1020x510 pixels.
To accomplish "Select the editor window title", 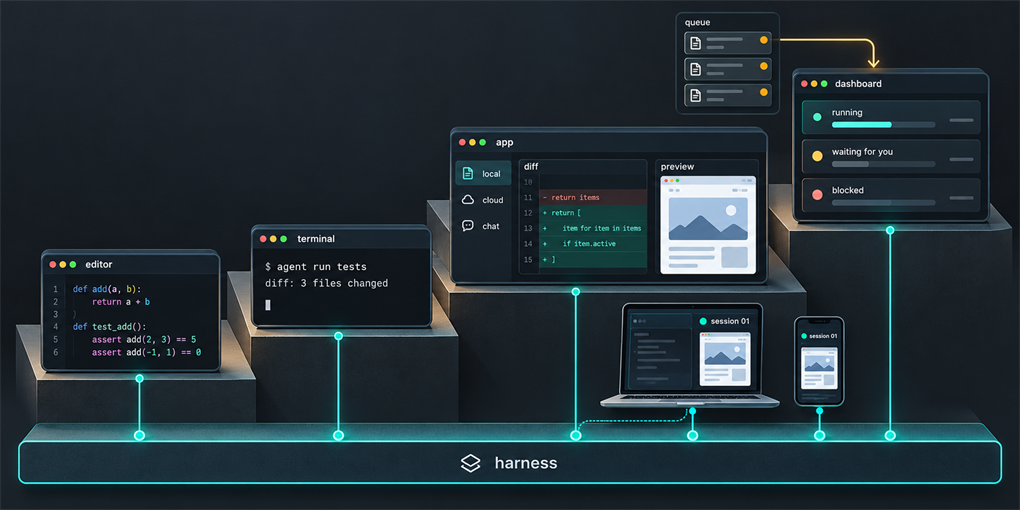I will tap(99, 265).
